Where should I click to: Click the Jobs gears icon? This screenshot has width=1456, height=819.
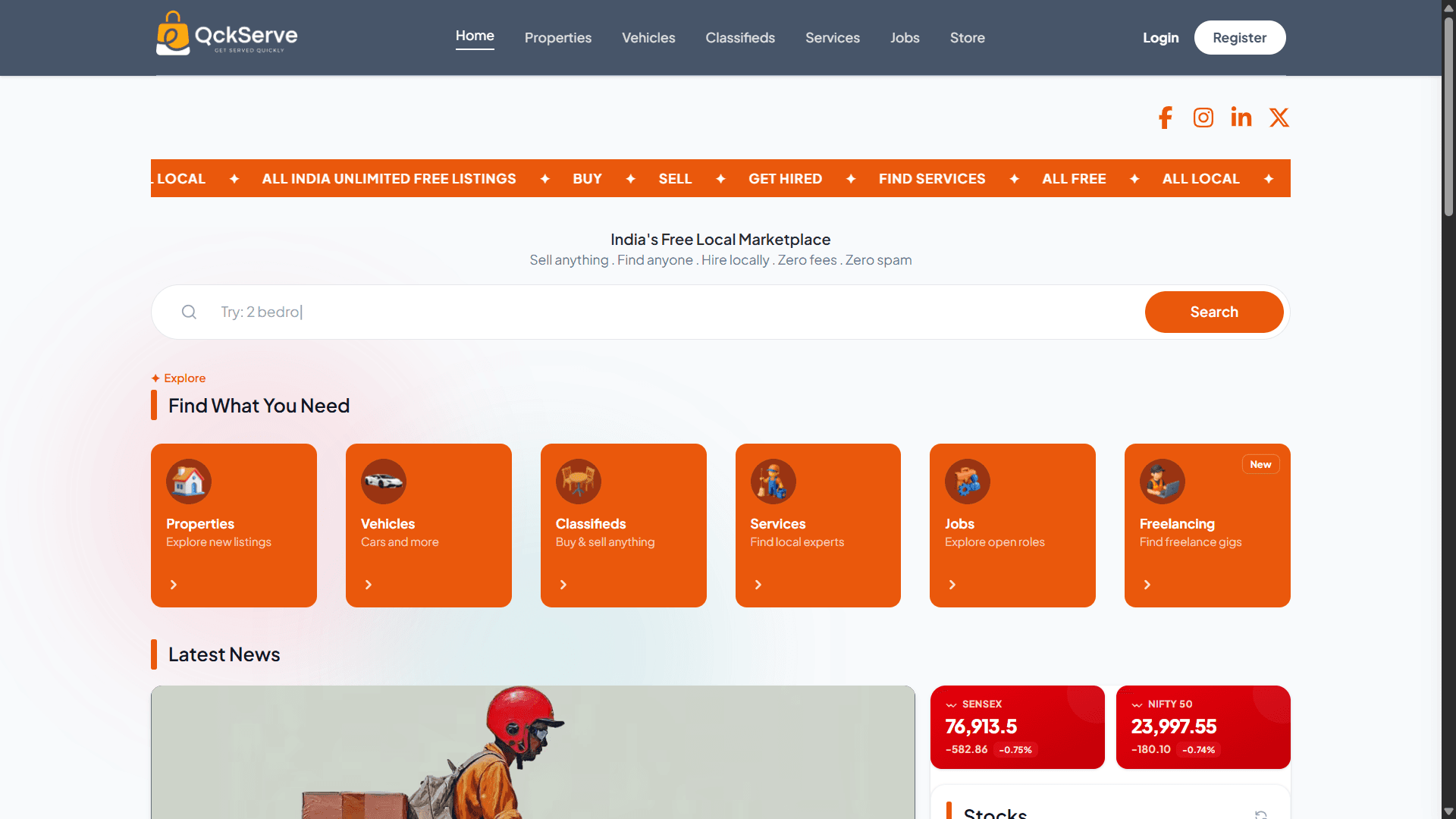point(968,482)
